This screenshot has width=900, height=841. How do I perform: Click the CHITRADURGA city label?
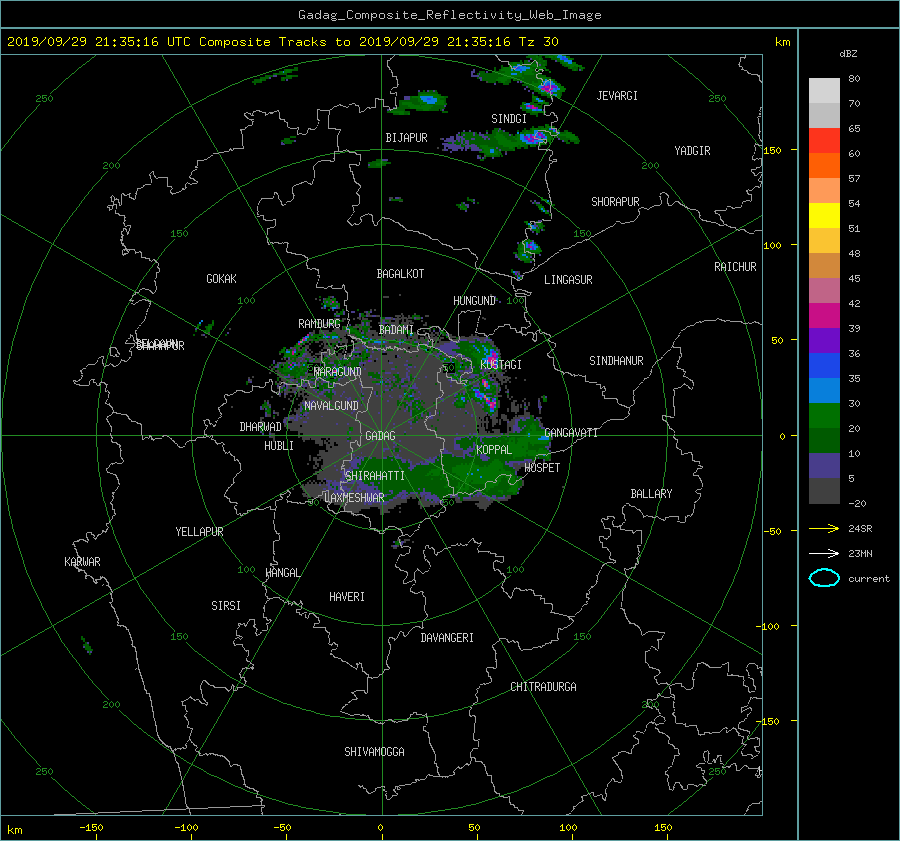pyautogui.click(x=543, y=687)
